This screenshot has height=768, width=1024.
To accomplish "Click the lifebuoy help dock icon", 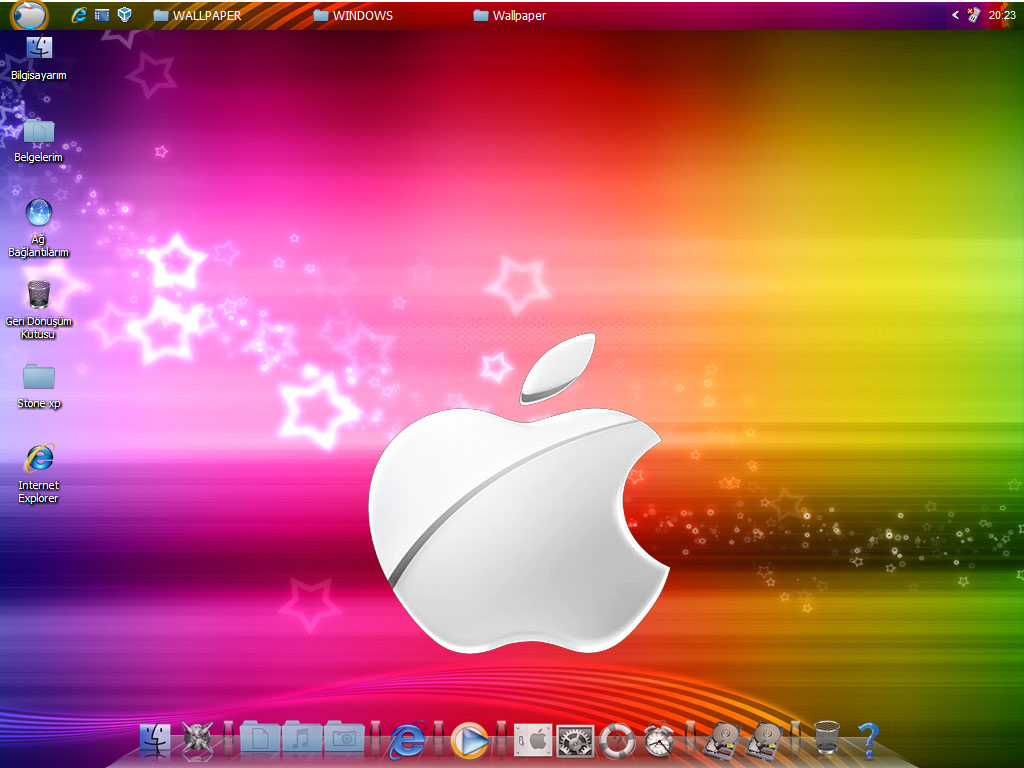I will [617, 741].
